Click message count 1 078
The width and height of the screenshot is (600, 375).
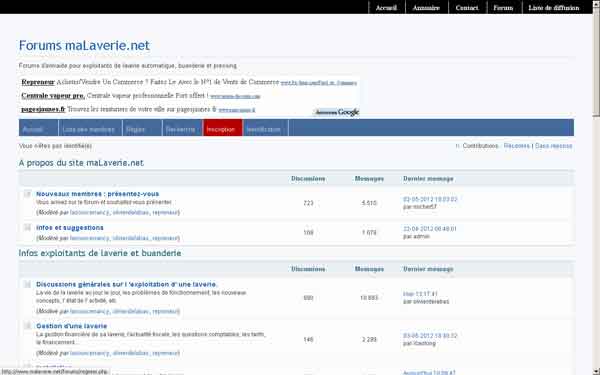point(369,233)
